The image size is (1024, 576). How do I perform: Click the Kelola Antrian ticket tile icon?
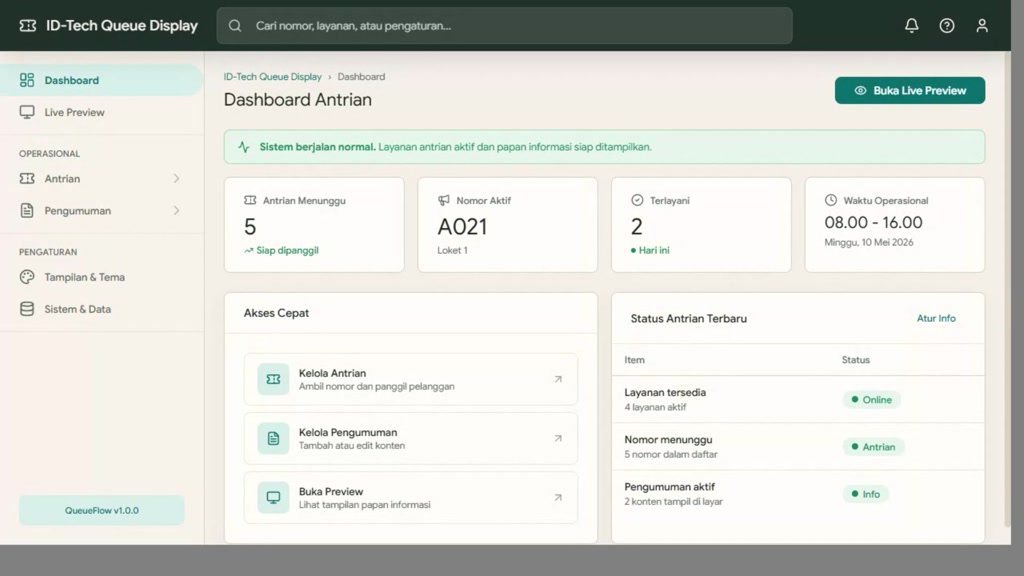(x=273, y=379)
